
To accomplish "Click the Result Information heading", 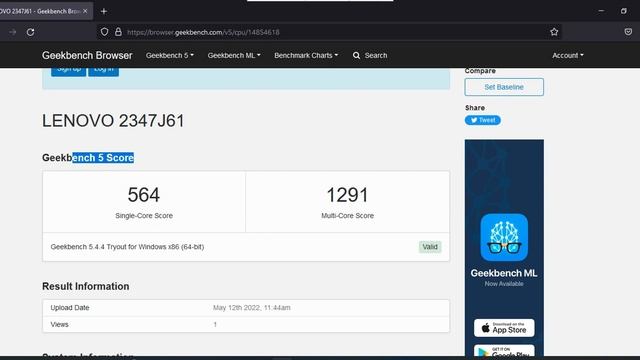I will point(86,286).
